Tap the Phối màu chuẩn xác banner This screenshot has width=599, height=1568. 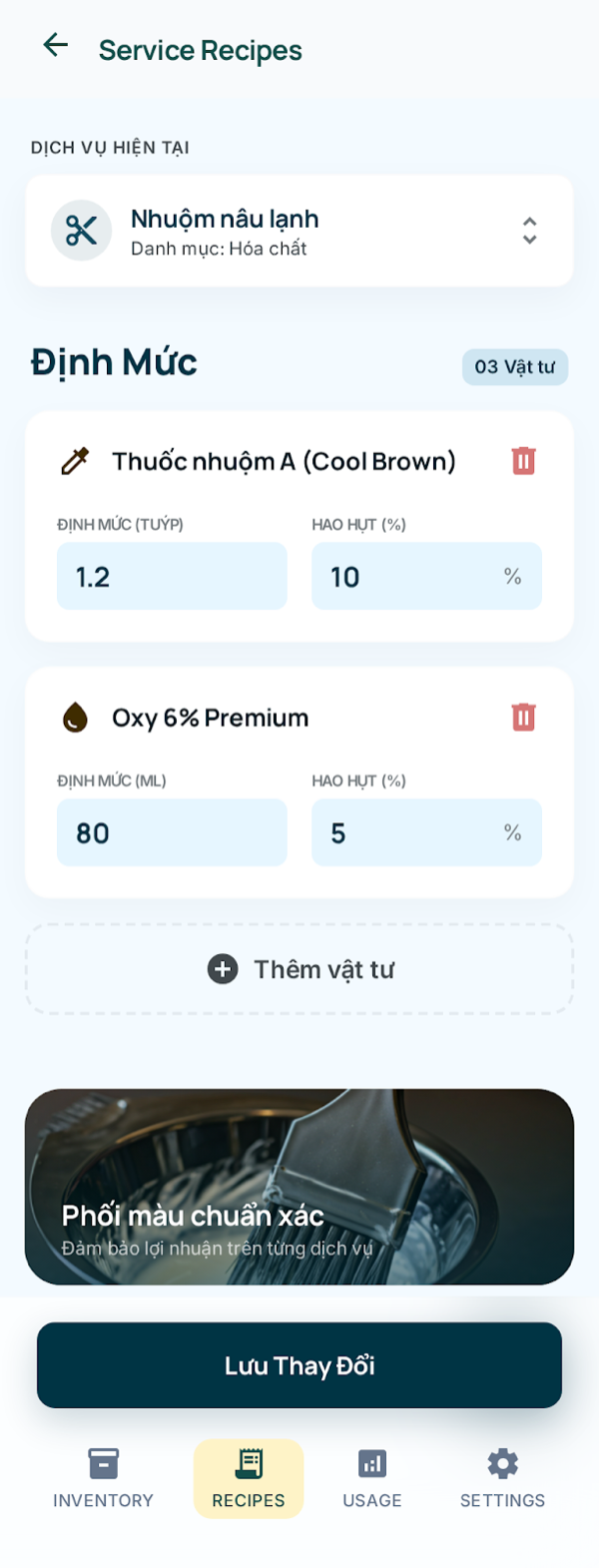pos(299,1186)
